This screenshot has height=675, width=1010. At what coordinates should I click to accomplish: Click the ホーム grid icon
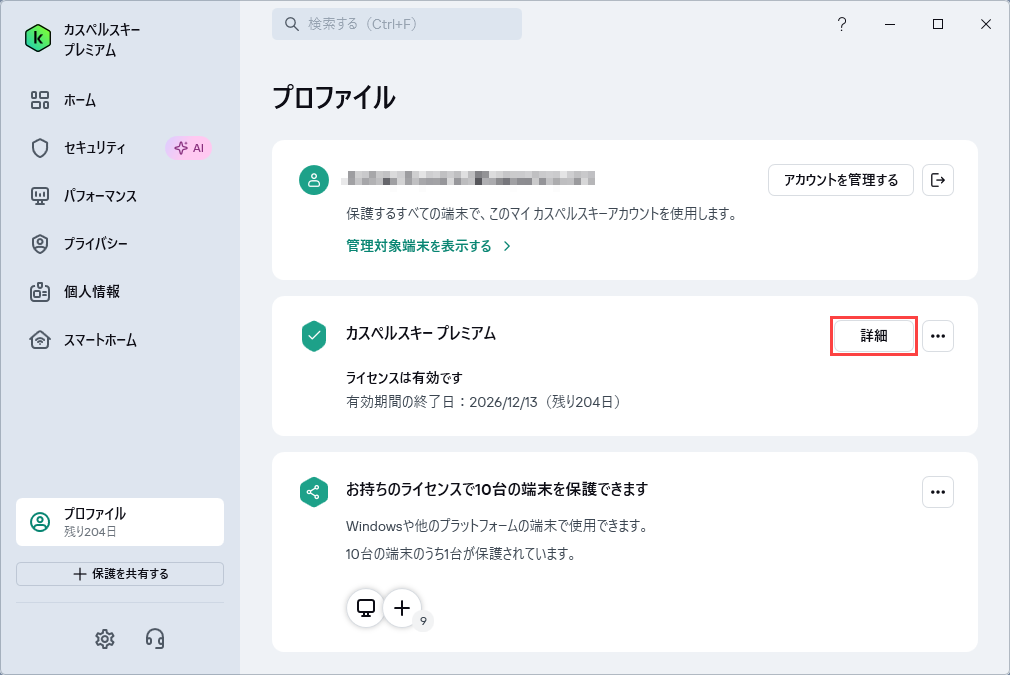pos(40,100)
